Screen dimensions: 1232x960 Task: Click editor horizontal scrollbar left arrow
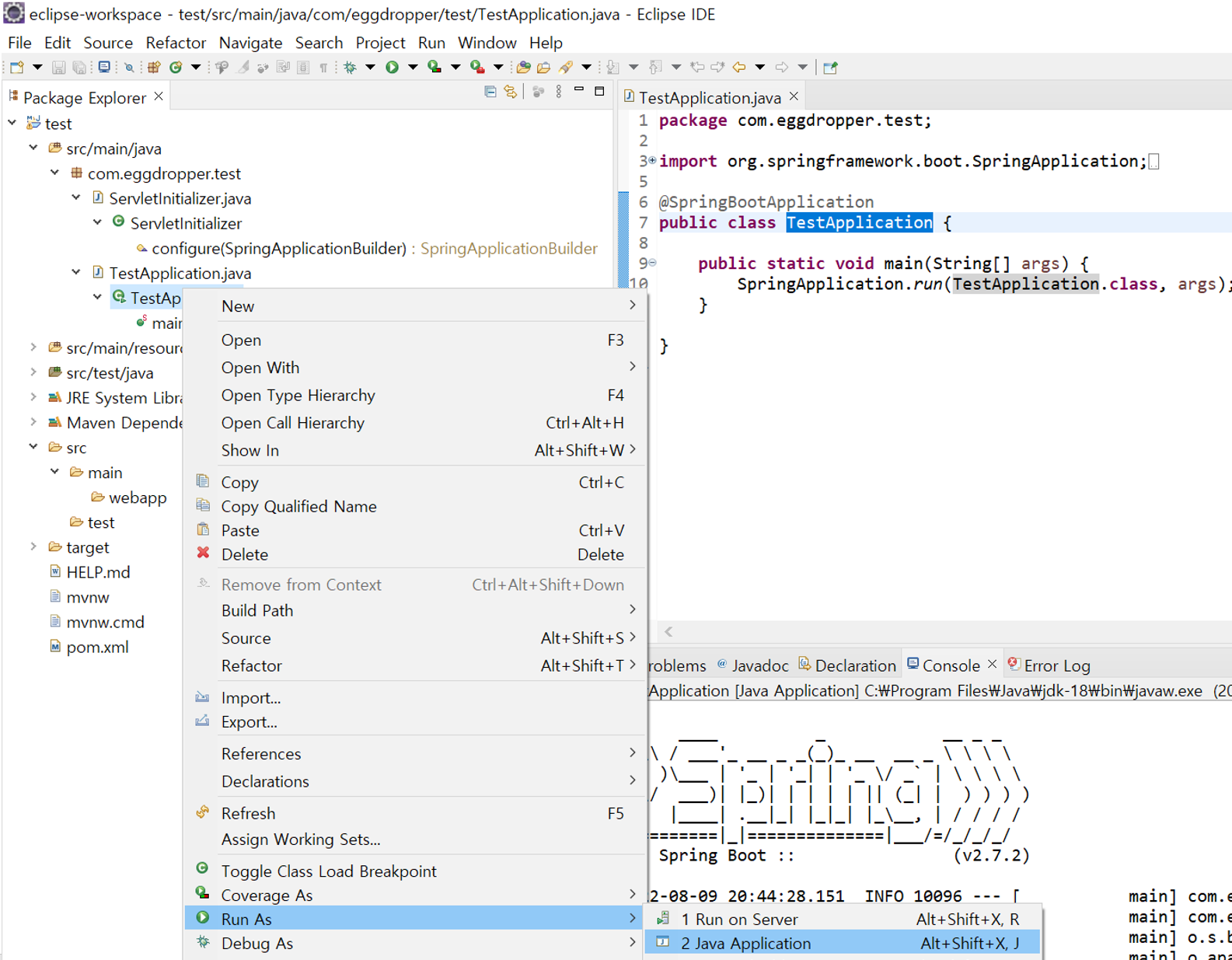tap(668, 631)
